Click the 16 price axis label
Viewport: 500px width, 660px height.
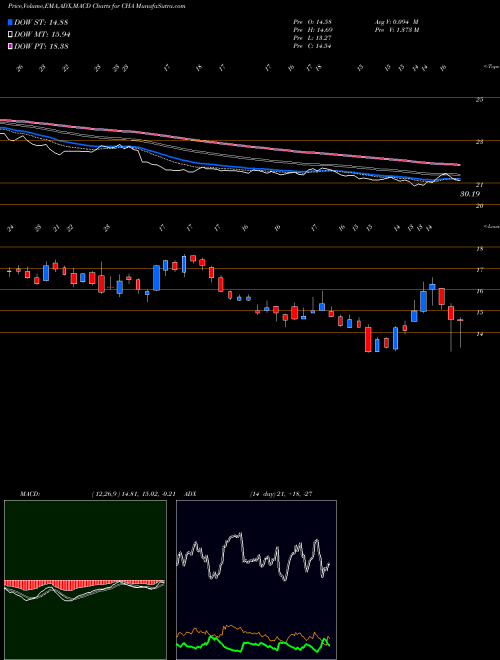coord(479,291)
